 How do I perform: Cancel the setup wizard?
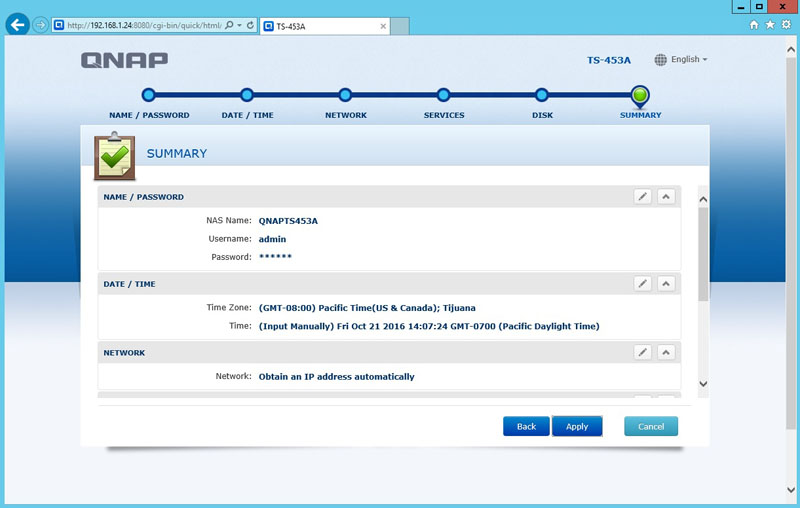(651, 426)
